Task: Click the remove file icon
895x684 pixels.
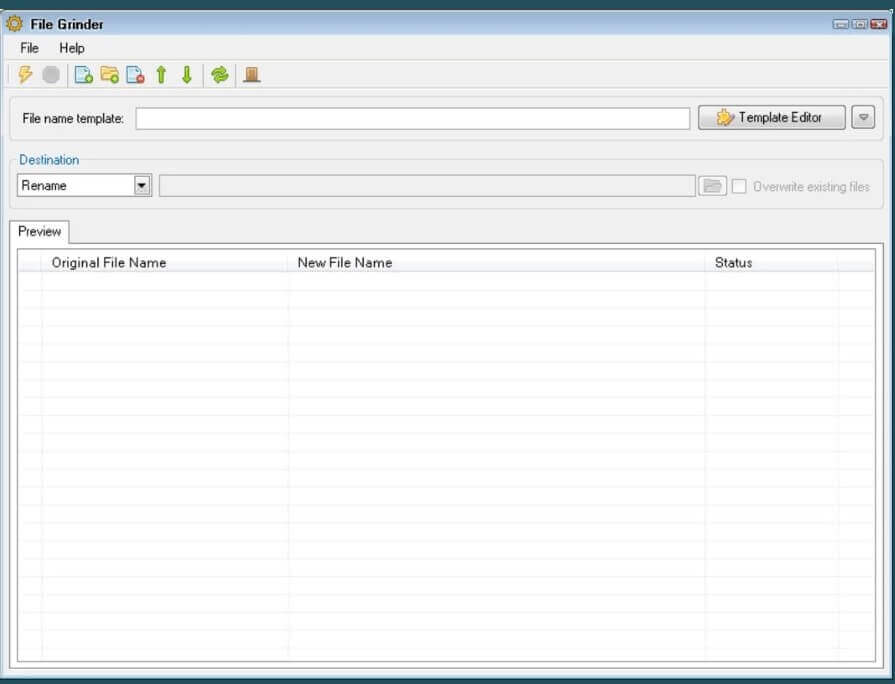Action: (x=135, y=75)
